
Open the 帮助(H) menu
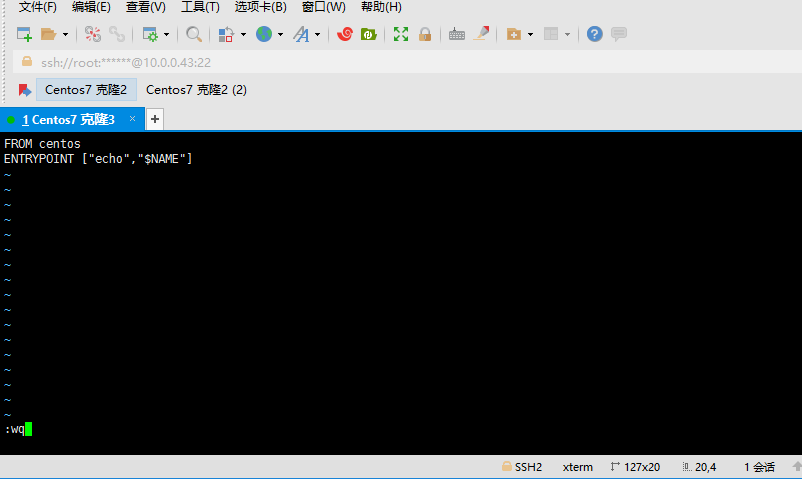point(382,7)
